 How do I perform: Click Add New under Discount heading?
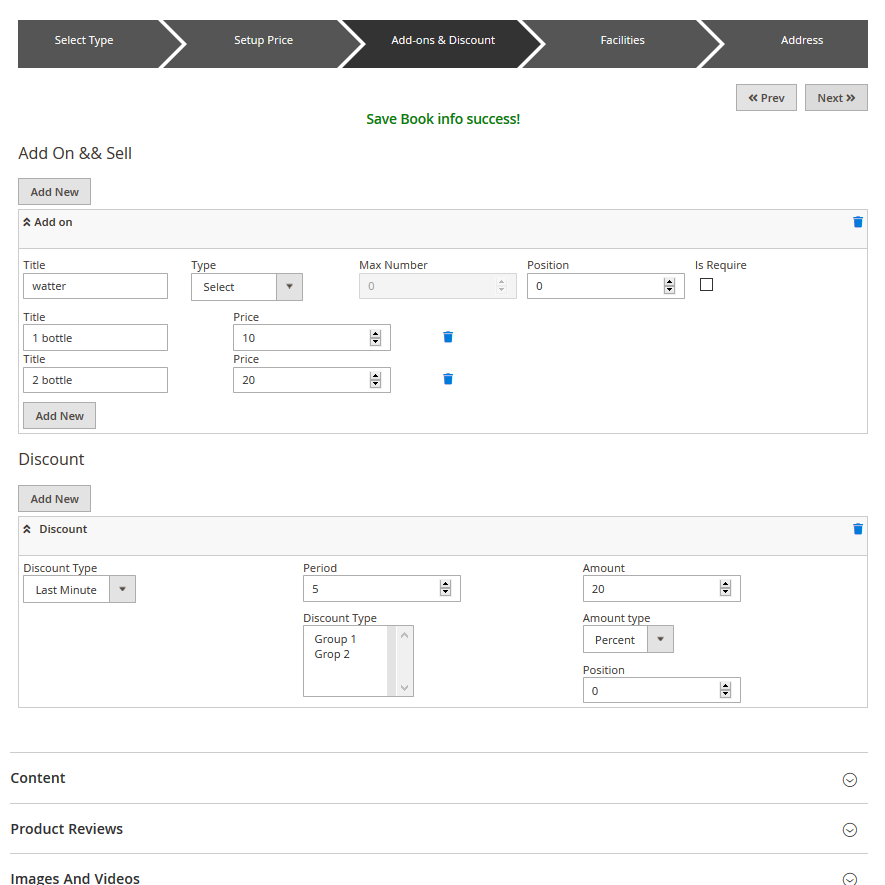(x=54, y=498)
